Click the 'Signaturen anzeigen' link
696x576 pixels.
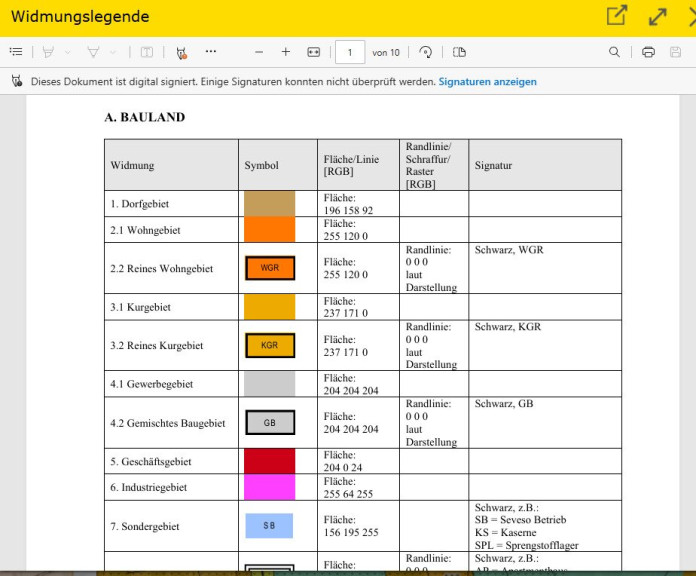[487, 82]
